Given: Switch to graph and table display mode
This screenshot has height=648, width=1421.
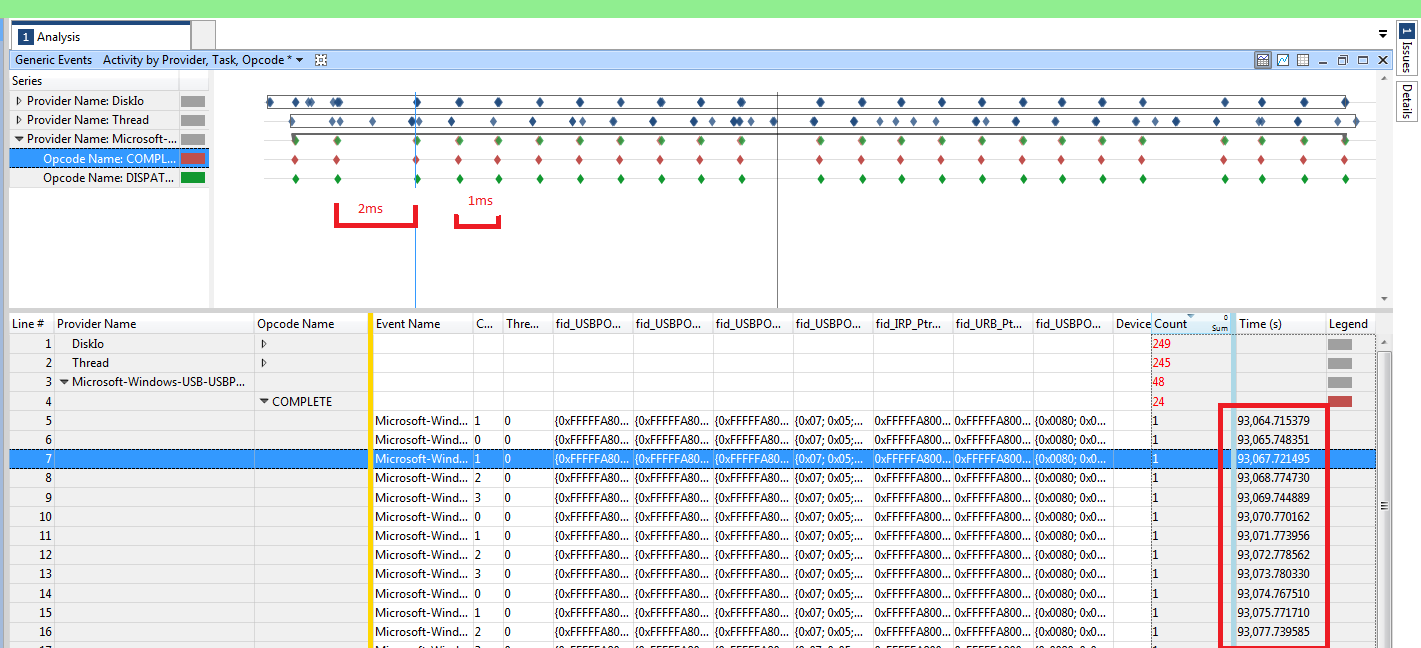Looking at the screenshot, I should click(1263, 60).
